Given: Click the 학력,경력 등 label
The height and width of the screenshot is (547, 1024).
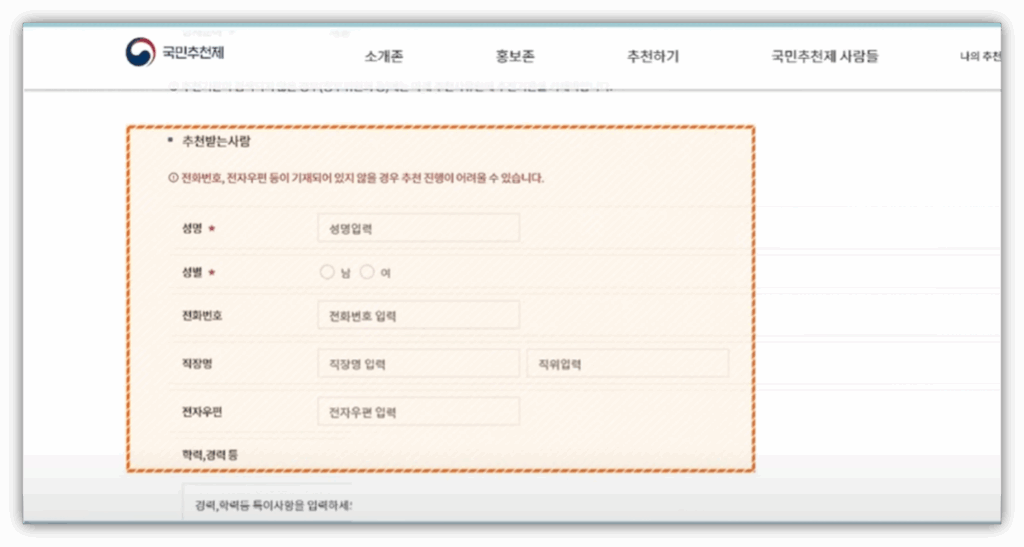Looking at the screenshot, I should (210, 455).
